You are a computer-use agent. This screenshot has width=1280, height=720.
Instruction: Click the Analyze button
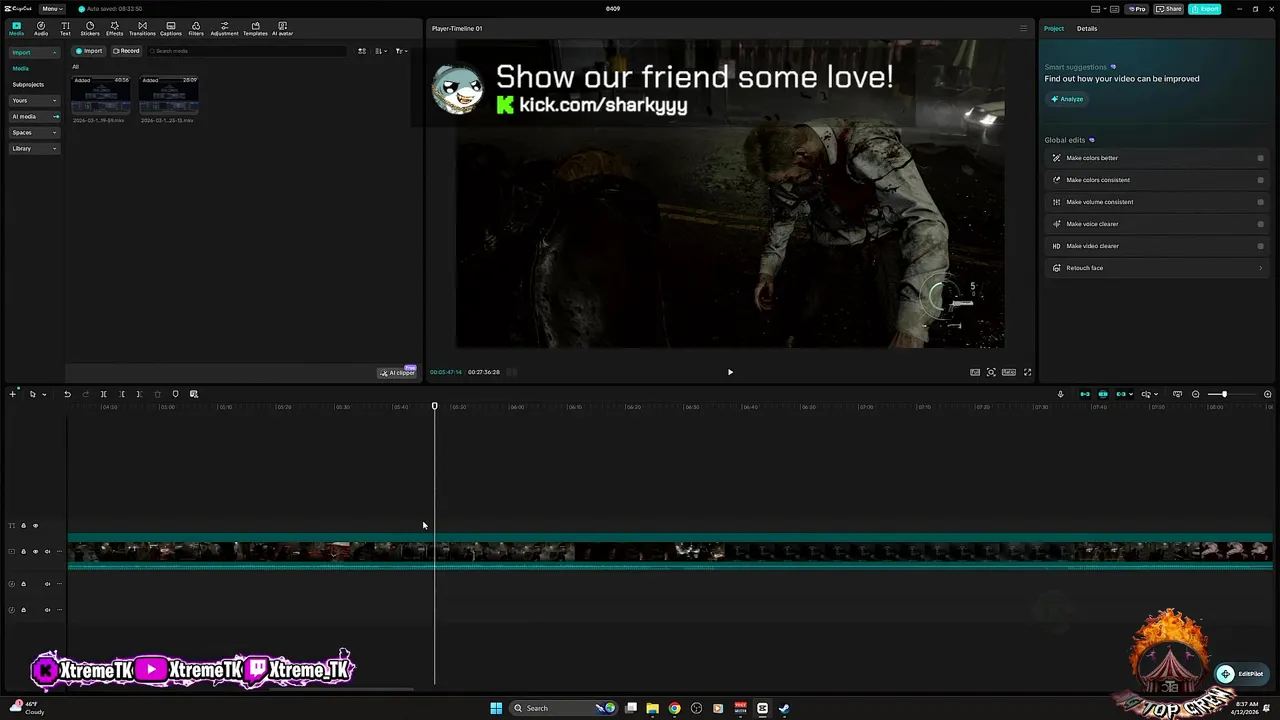(x=1067, y=99)
